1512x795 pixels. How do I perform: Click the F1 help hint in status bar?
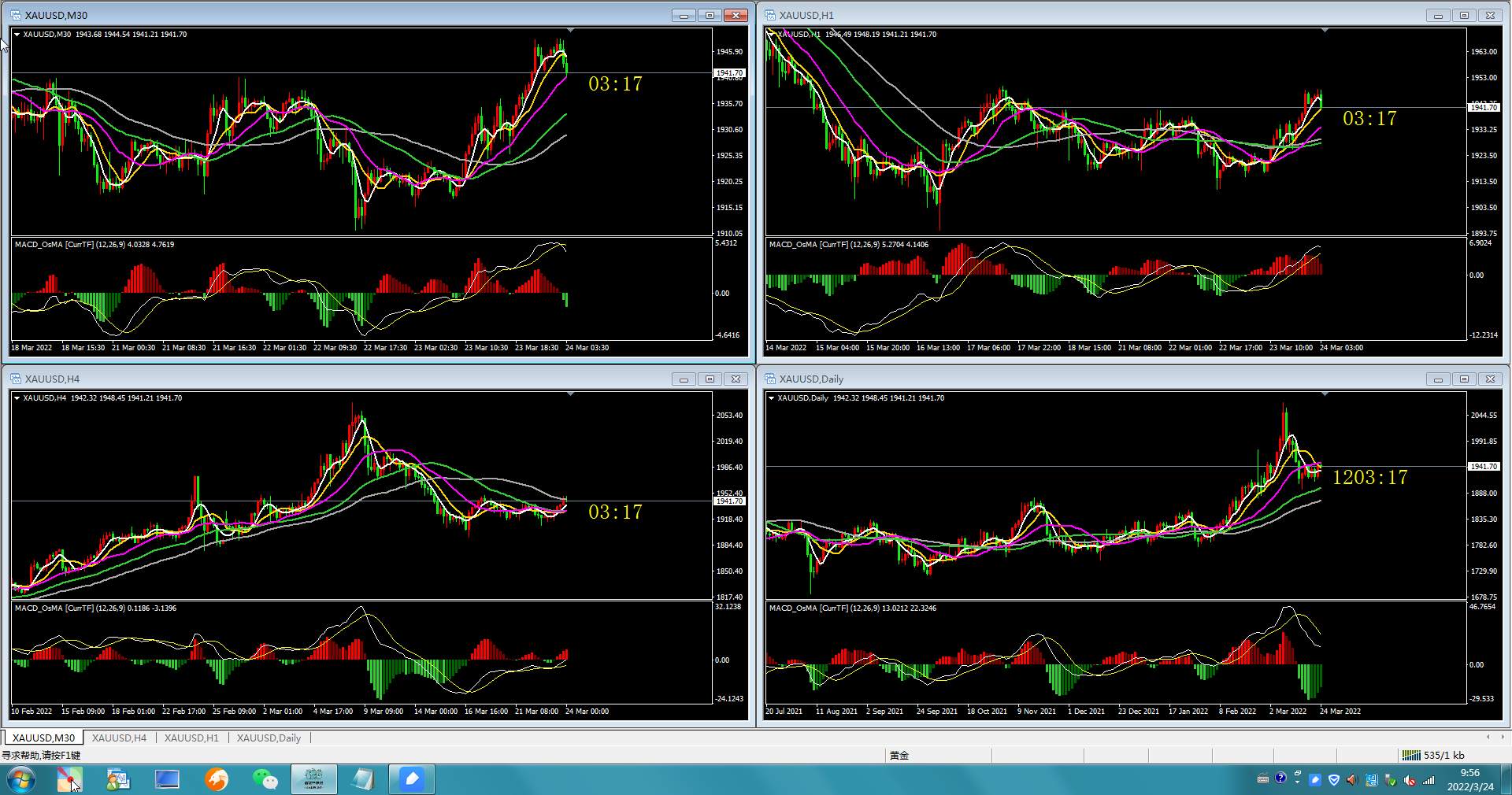coord(41,756)
